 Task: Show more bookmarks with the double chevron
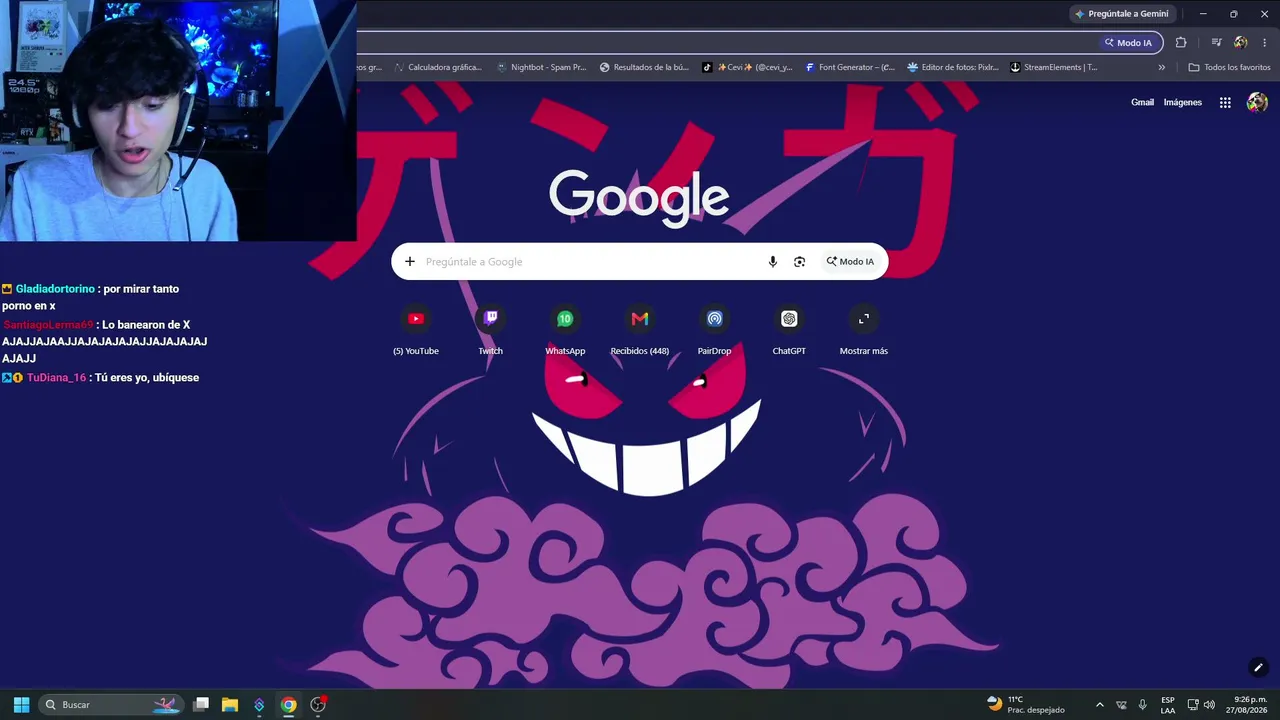(x=1161, y=67)
